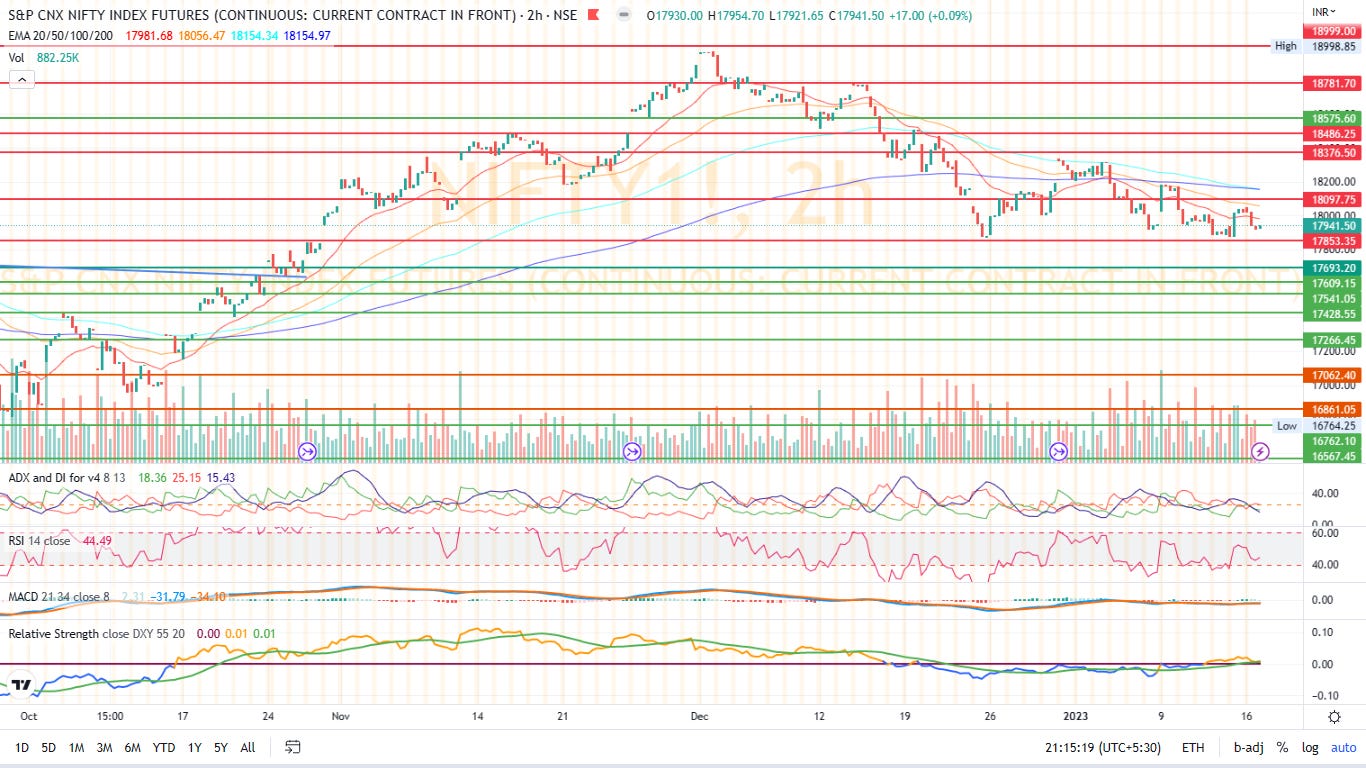Viewport: 1366px width, 768px height.
Task: Click the lightning event marker near 16
Action: tap(1261, 452)
